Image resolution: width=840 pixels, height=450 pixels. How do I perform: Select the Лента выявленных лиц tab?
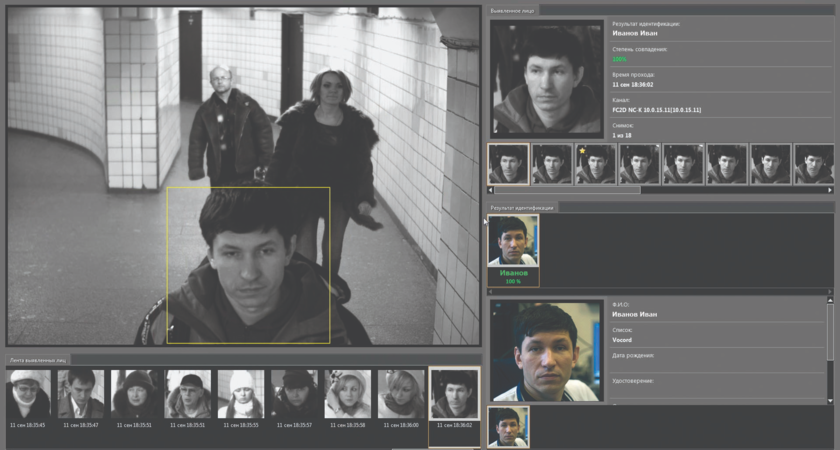pyautogui.click(x=38, y=359)
